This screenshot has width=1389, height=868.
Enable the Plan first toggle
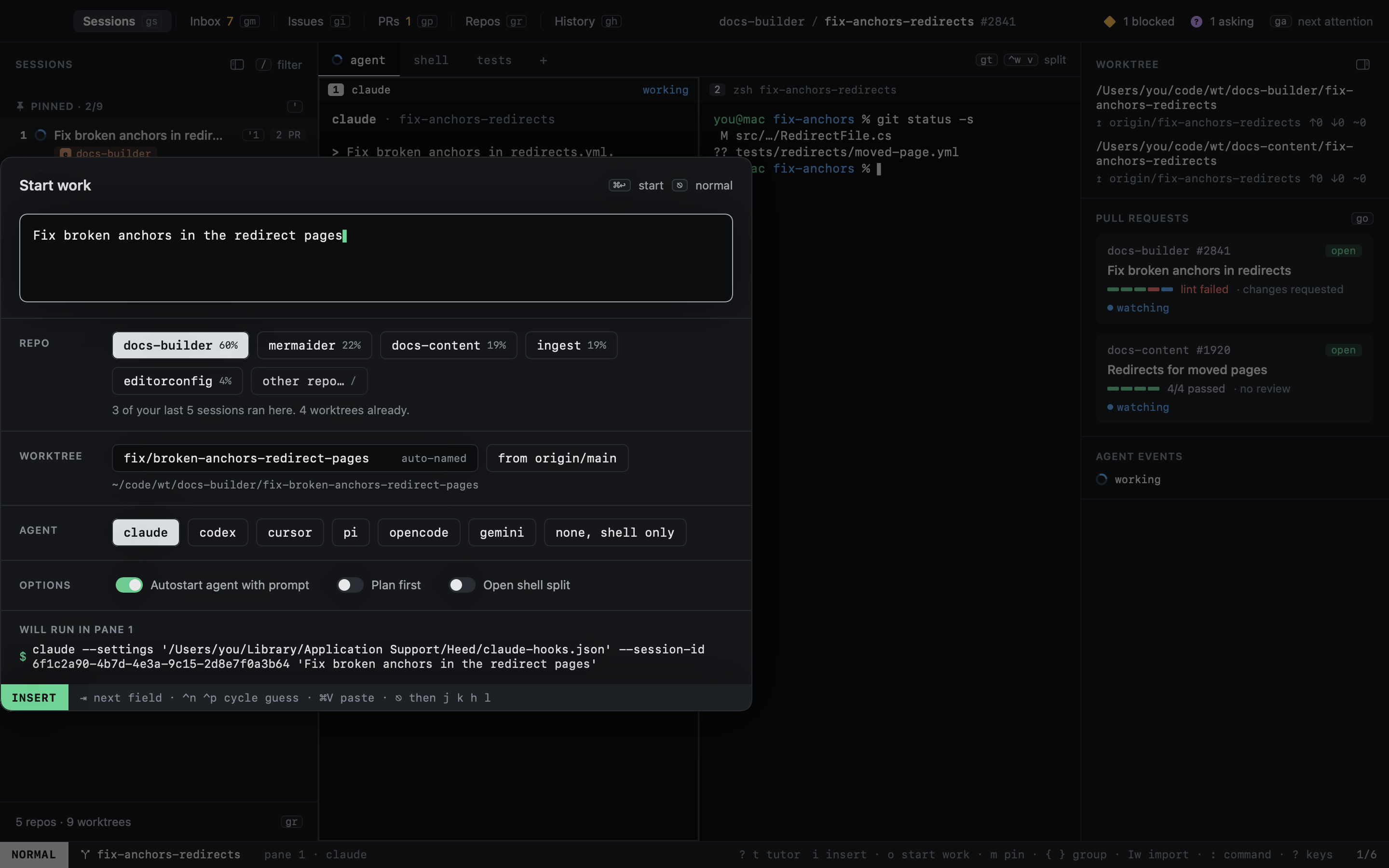pyautogui.click(x=350, y=585)
